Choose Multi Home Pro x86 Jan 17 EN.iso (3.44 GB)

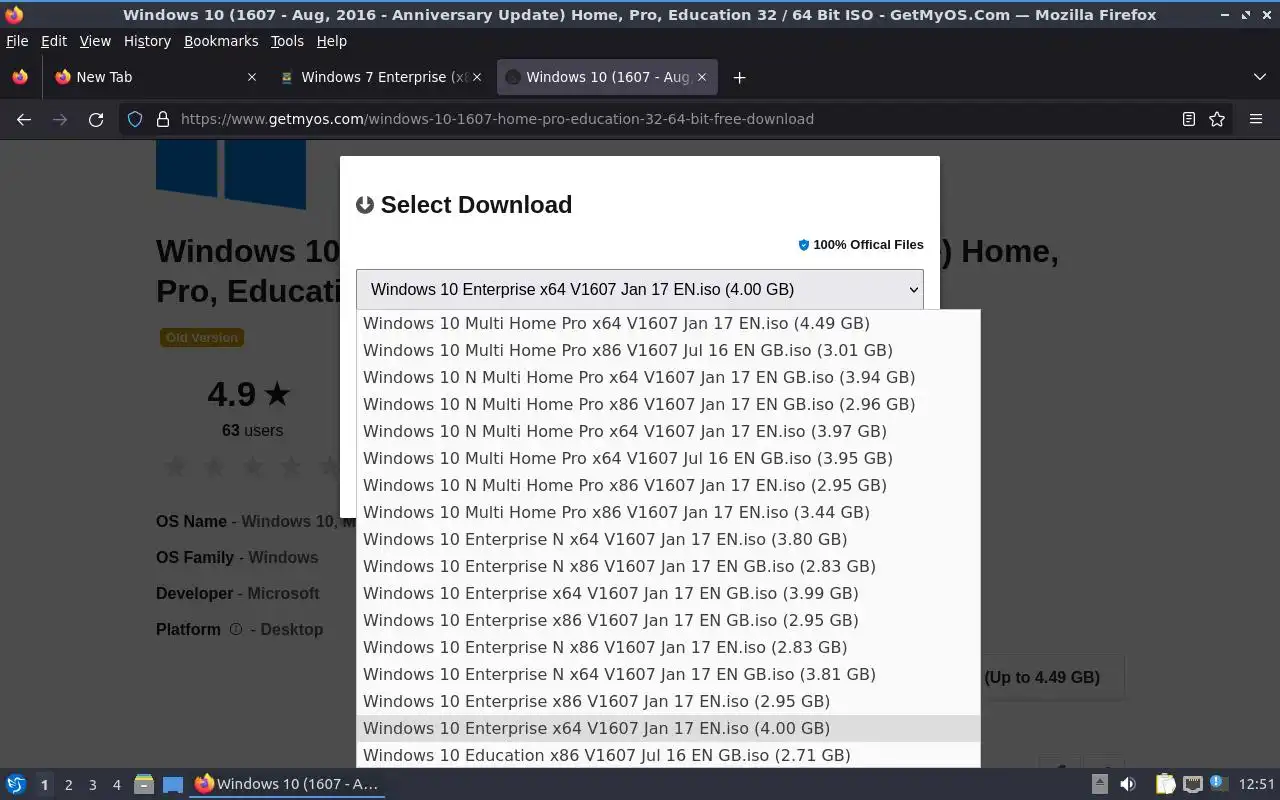[x=668, y=512]
